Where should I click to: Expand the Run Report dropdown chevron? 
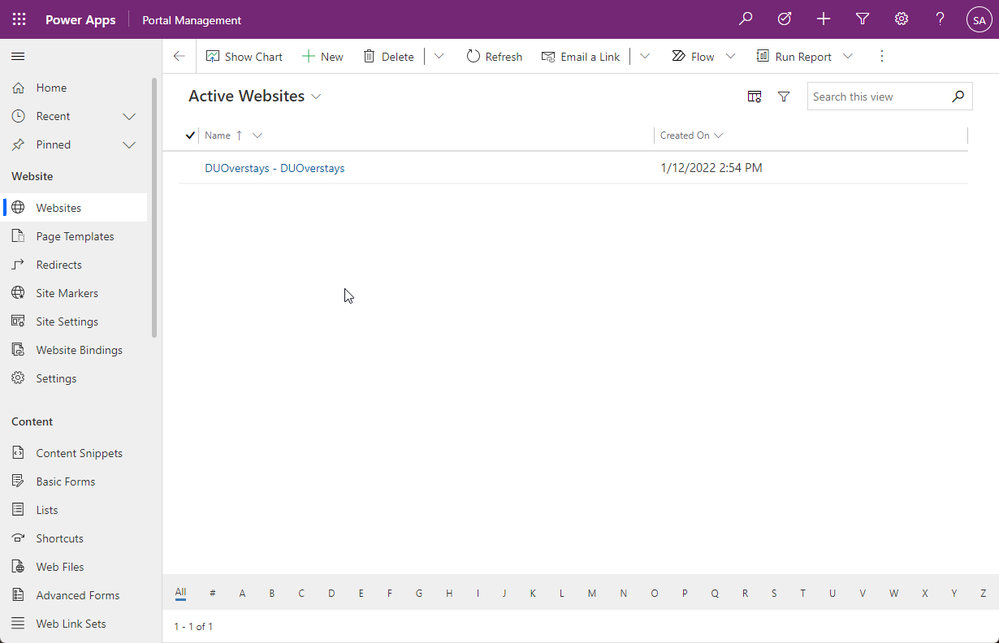pos(848,56)
